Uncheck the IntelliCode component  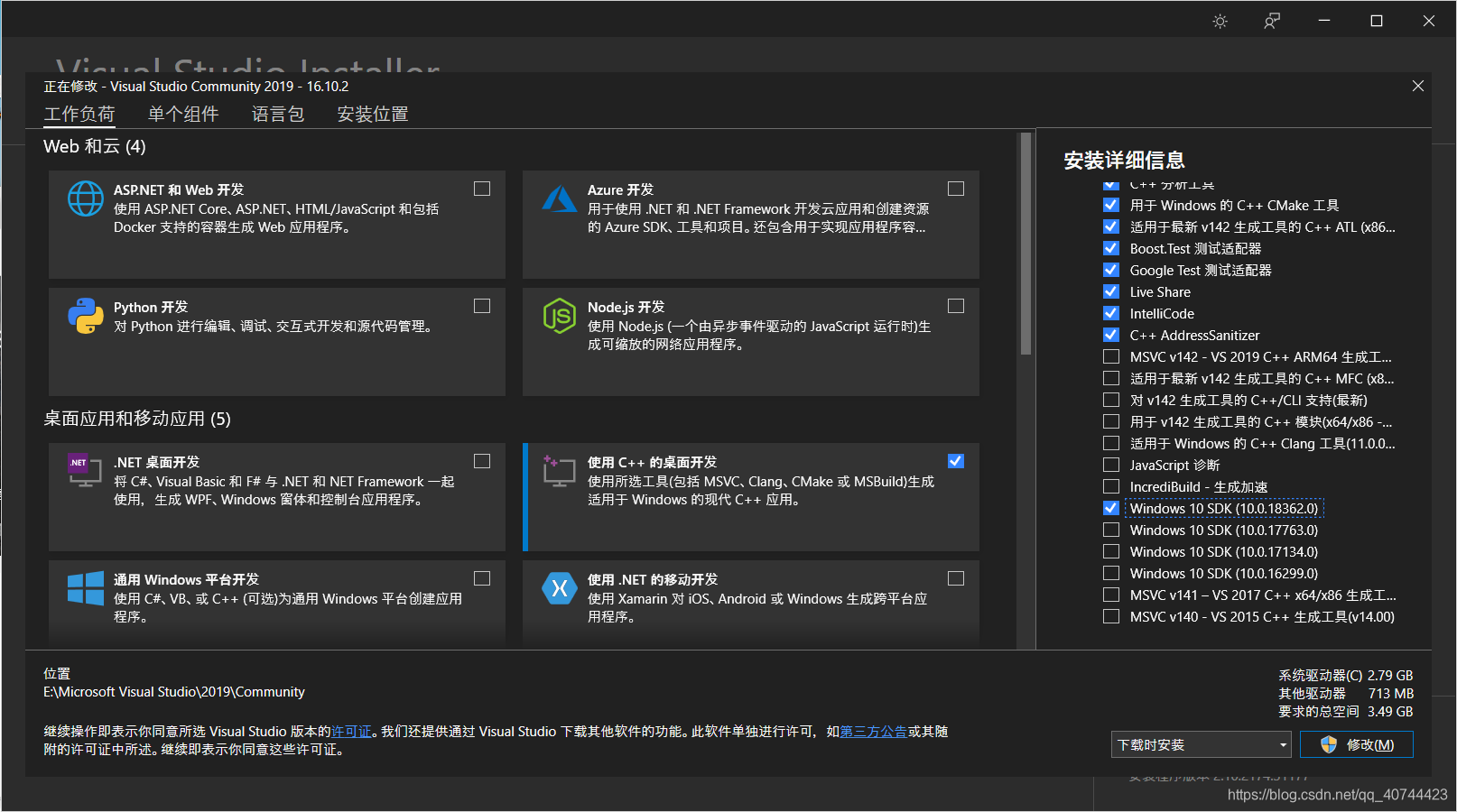(x=1111, y=313)
